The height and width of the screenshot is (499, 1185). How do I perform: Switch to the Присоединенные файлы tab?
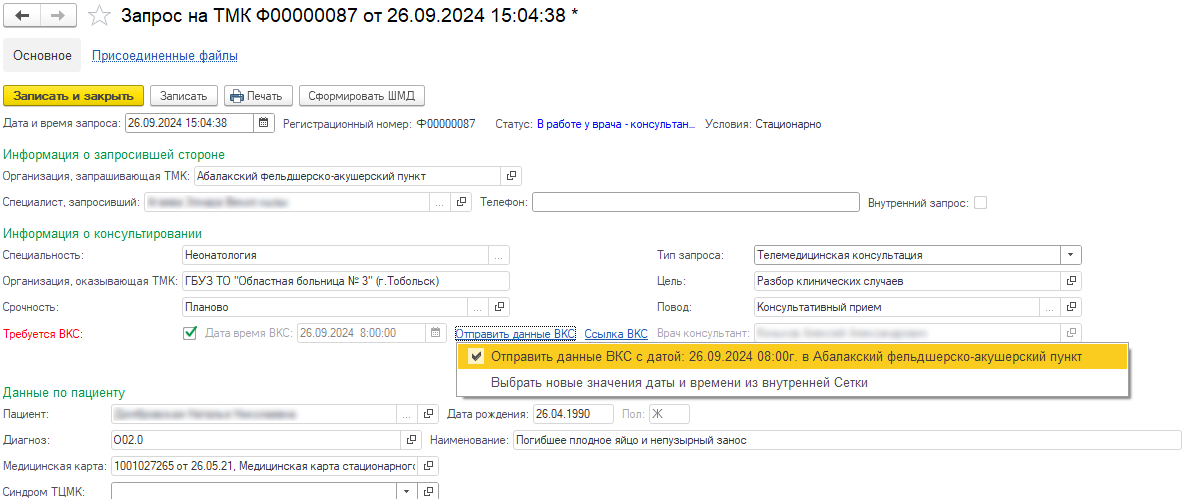165,56
